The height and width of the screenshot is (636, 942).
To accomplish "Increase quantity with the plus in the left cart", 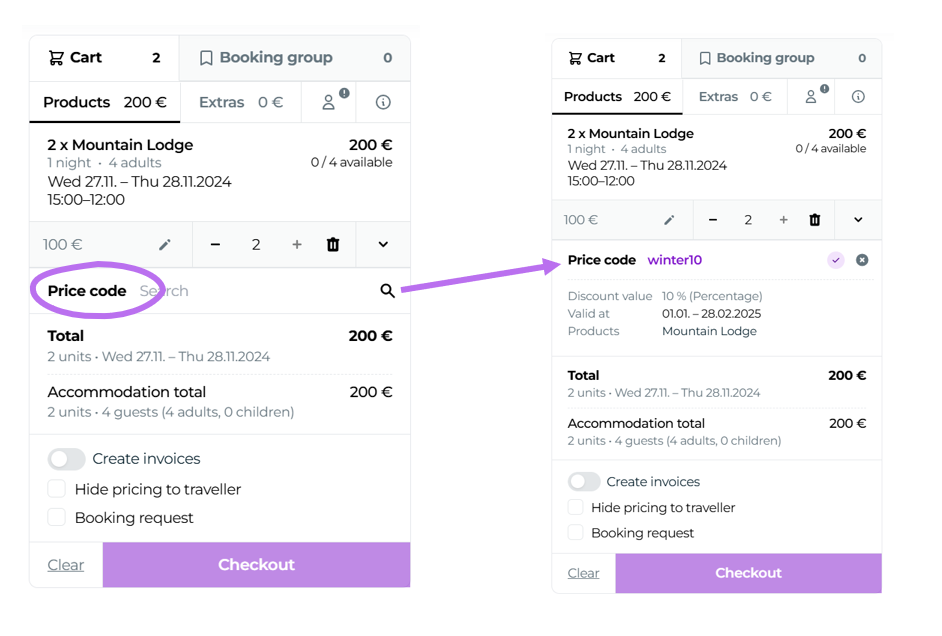I will [x=297, y=245].
